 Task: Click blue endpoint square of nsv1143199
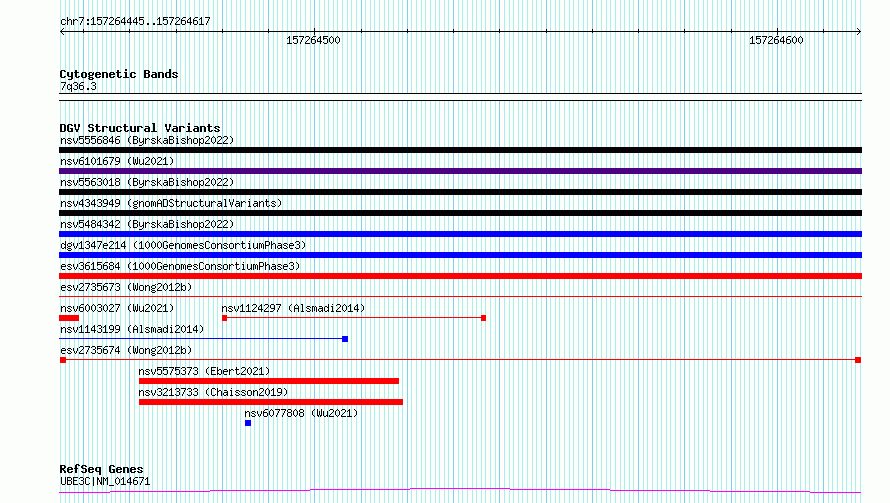[x=345, y=339]
